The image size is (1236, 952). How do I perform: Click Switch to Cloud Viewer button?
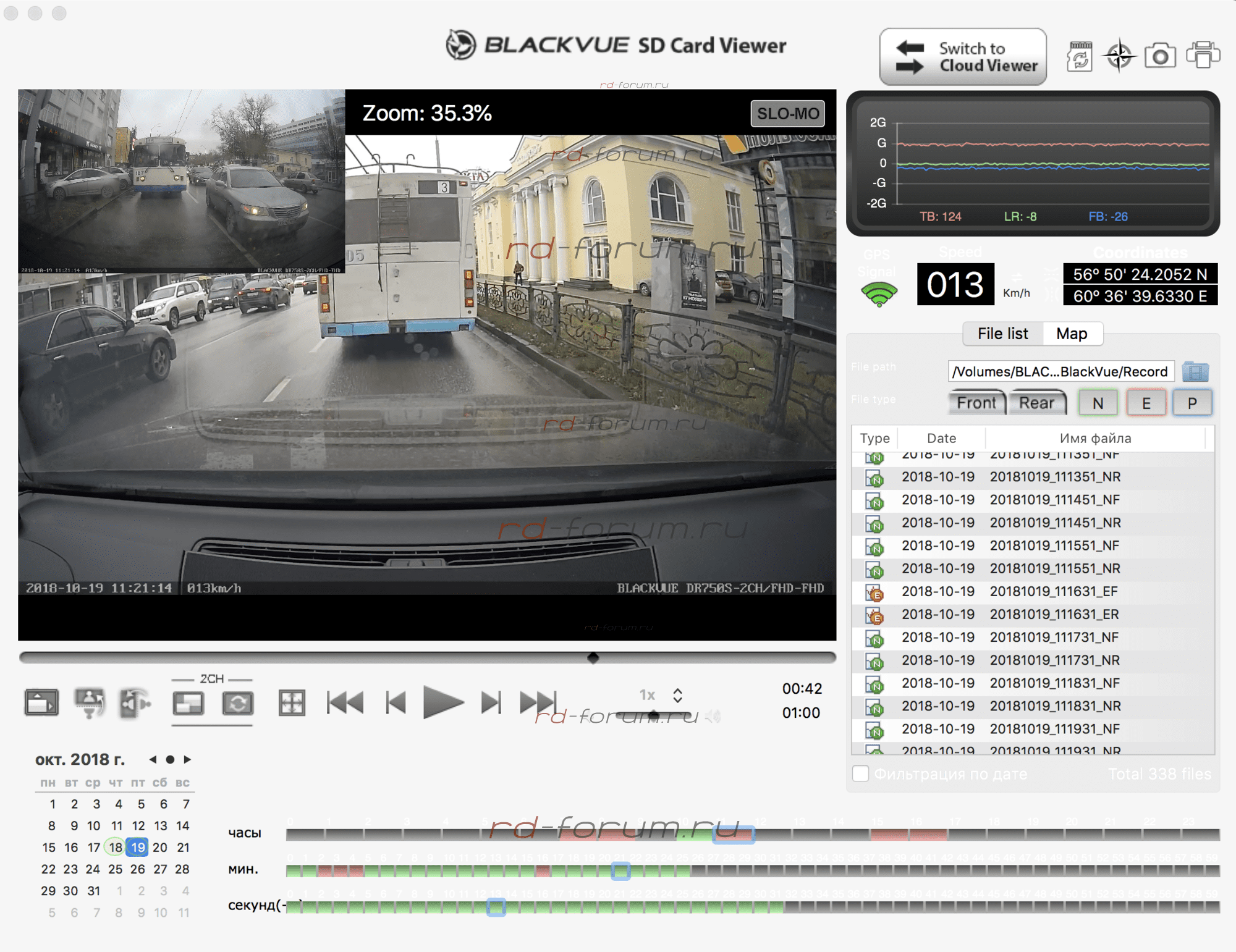point(962,57)
